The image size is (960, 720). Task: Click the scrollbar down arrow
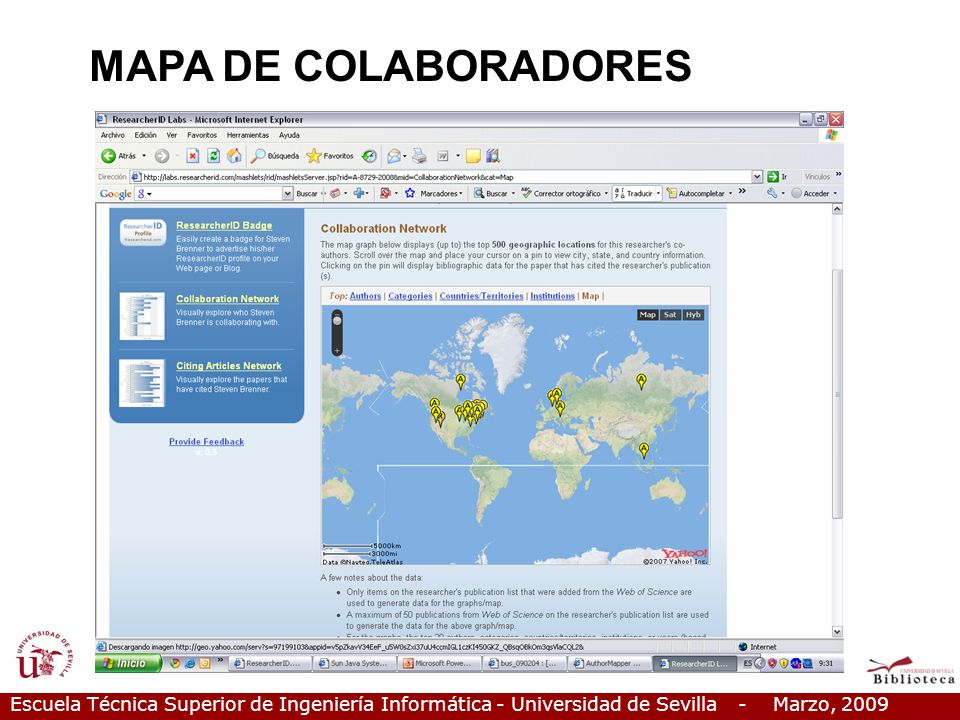[837, 631]
